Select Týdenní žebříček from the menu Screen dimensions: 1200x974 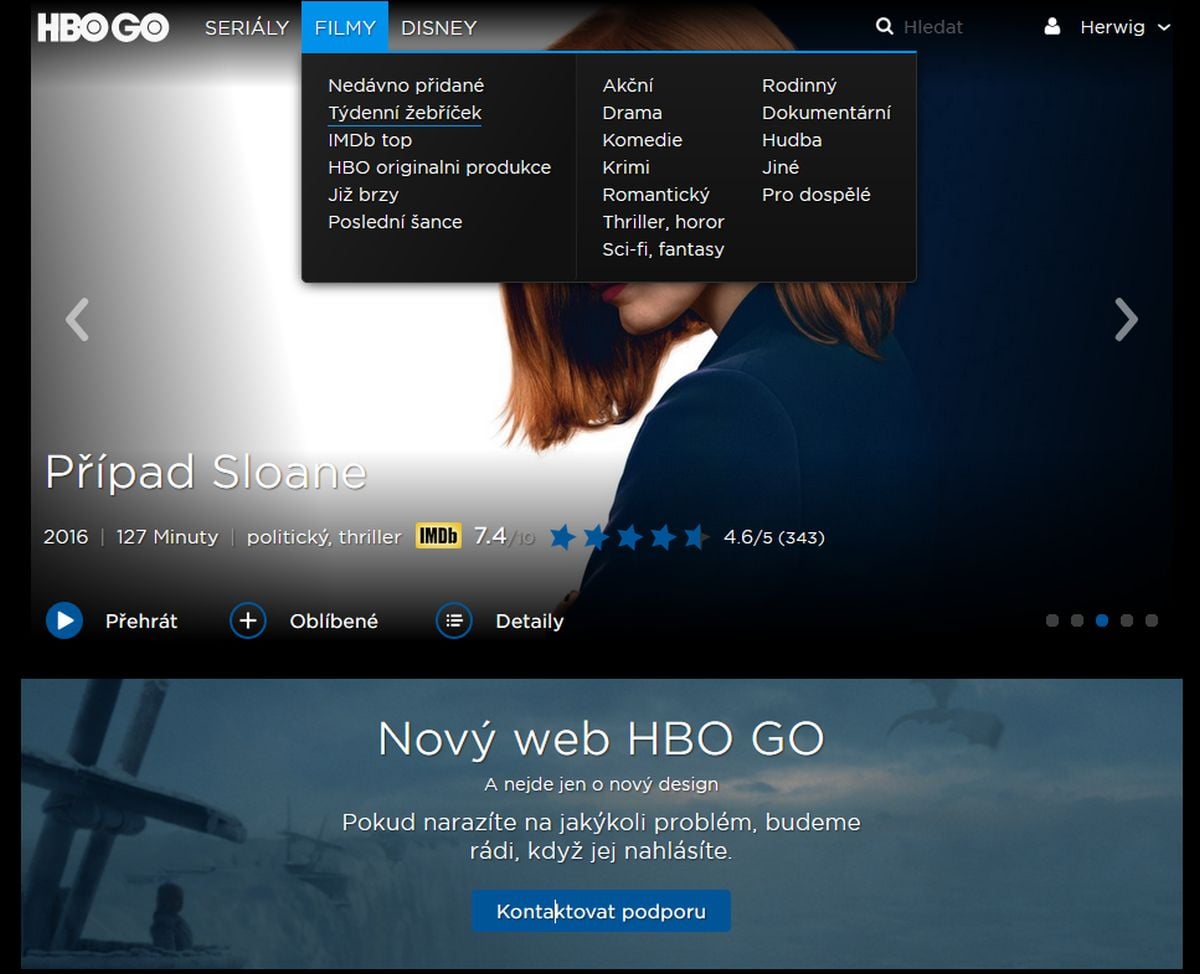[404, 112]
